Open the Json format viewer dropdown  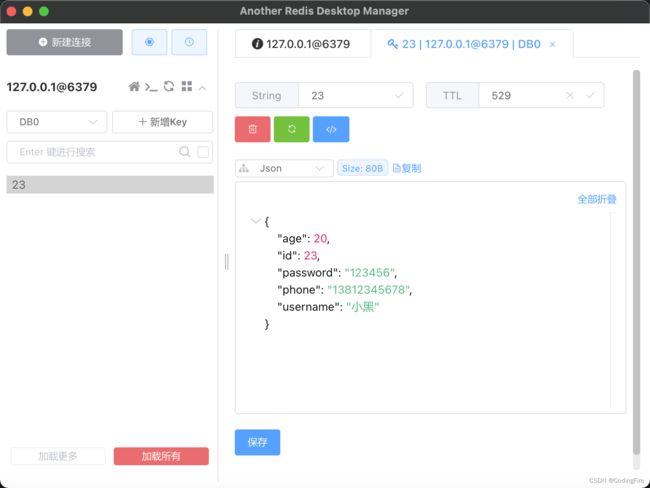click(284, 168)
